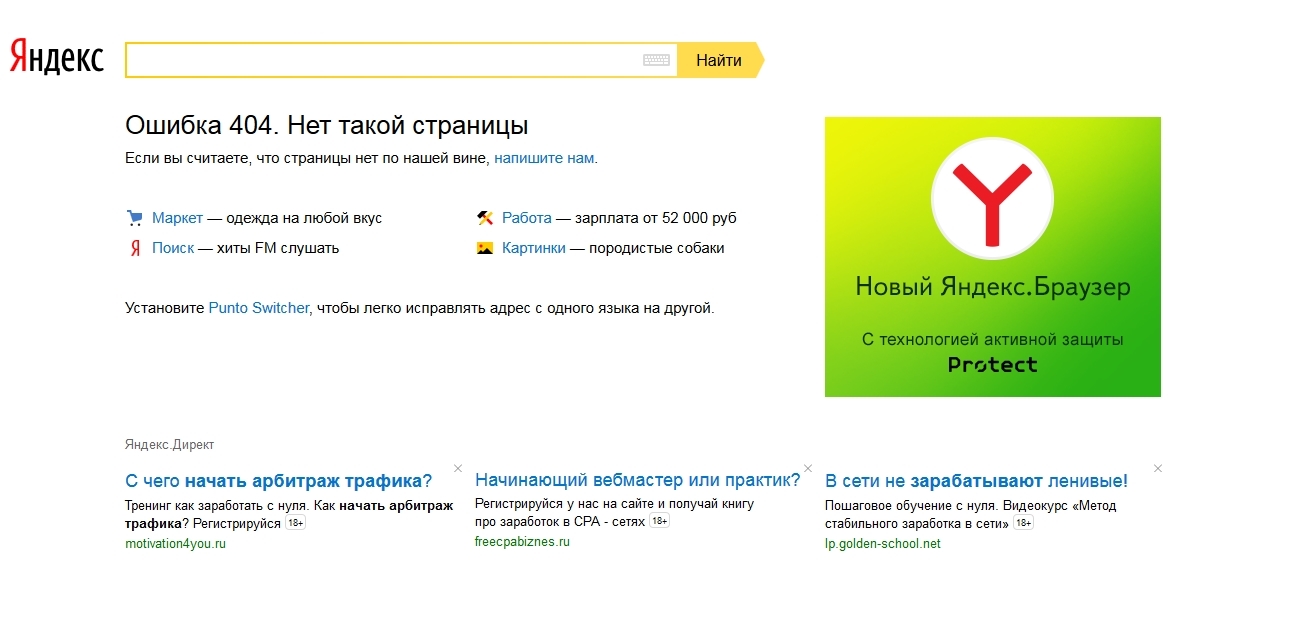
Task: Click text зарплата от 52 000 руб
Action: [656, 218]
